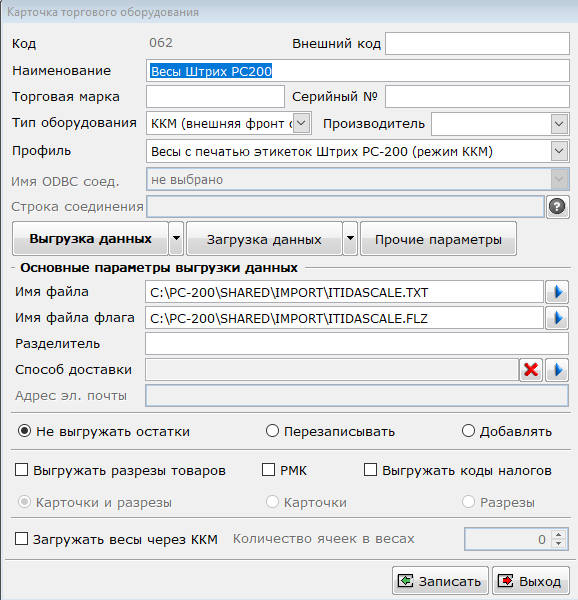Browse for flag file name with arrow
578x600 pixels.
(557, 318)
